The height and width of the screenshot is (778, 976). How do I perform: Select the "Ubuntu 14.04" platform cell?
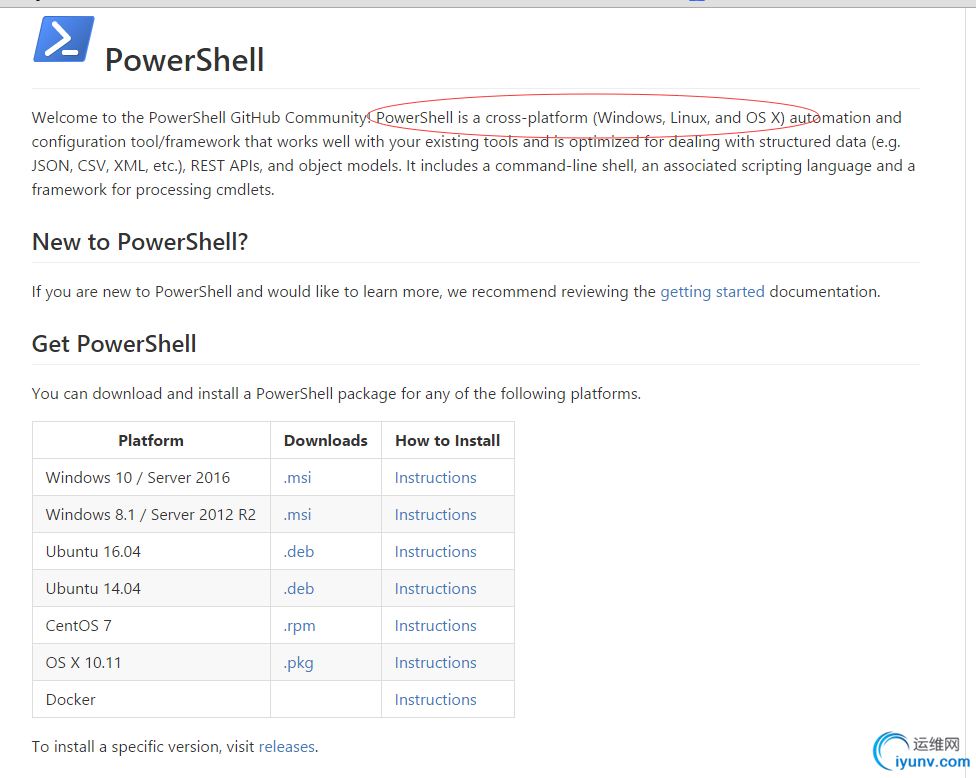coord(151,589)
